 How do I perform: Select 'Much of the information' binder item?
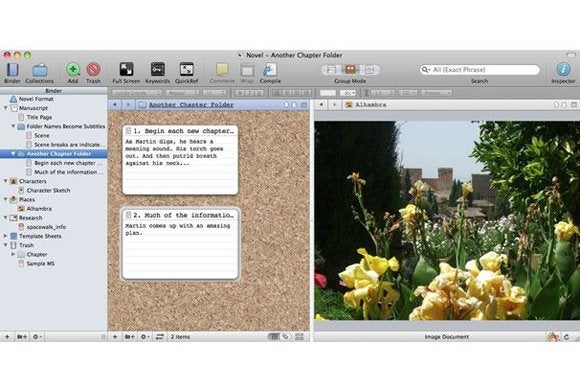[x=65, y=172]
